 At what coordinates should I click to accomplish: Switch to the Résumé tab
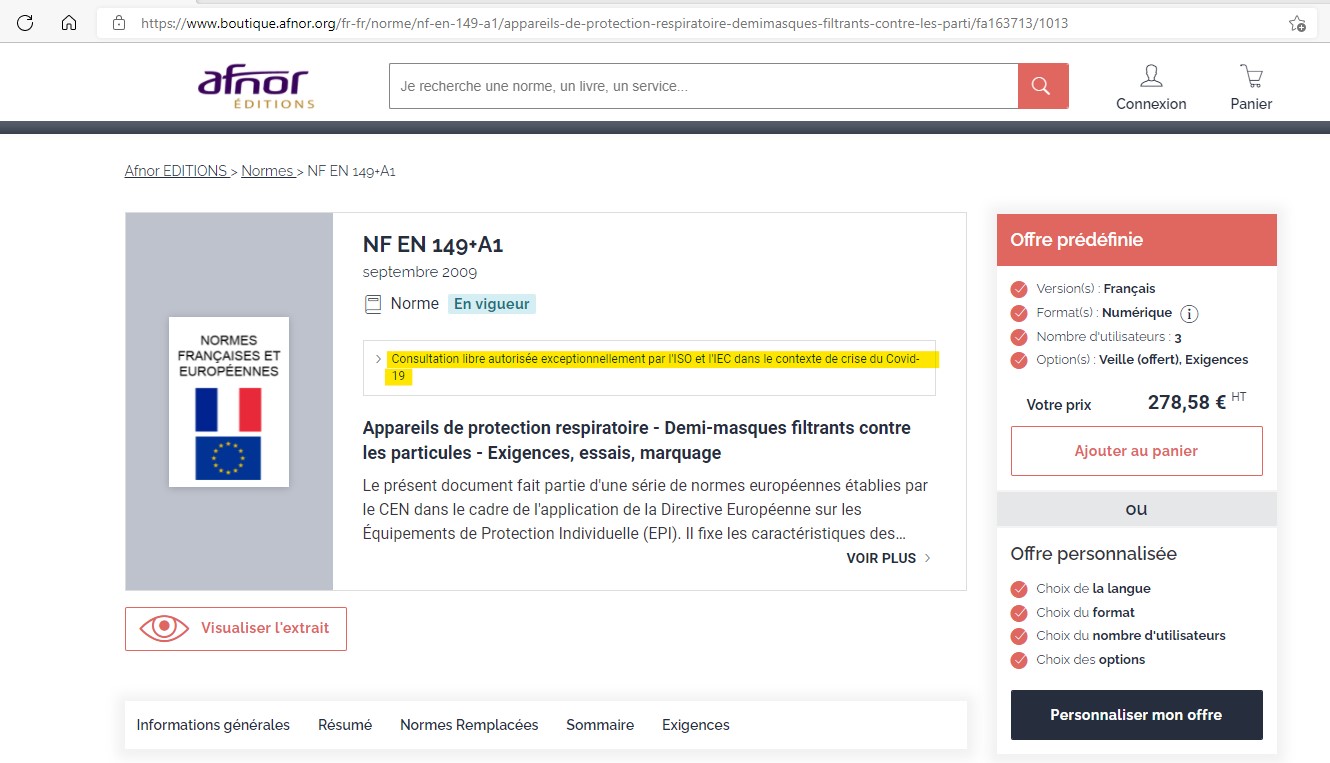tap(345, 725)
